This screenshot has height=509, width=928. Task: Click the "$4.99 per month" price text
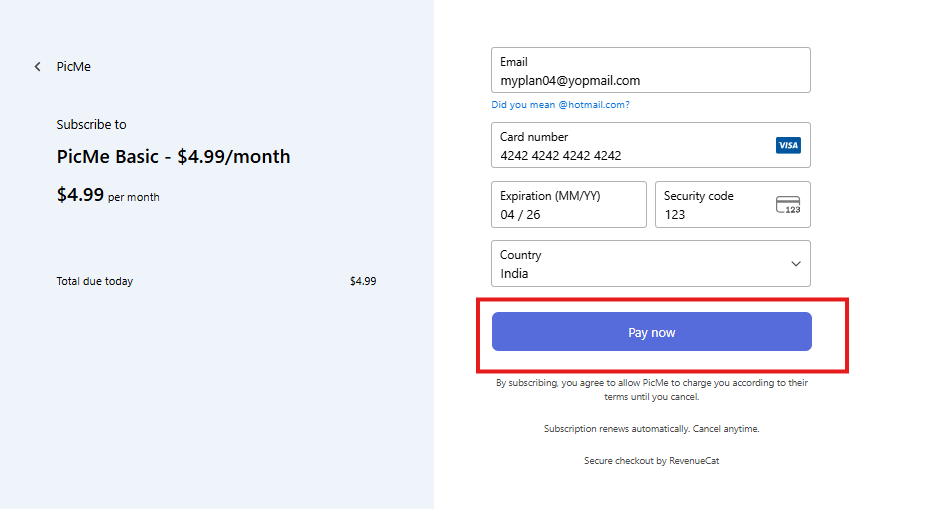pos(108,196)
